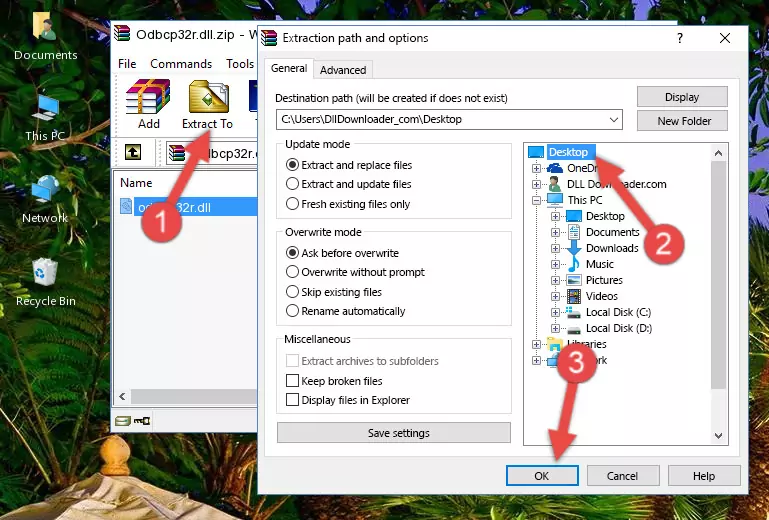Select top-level Desktop node in tree
Viewport: 769px width, 520px height.
[568, 152]
